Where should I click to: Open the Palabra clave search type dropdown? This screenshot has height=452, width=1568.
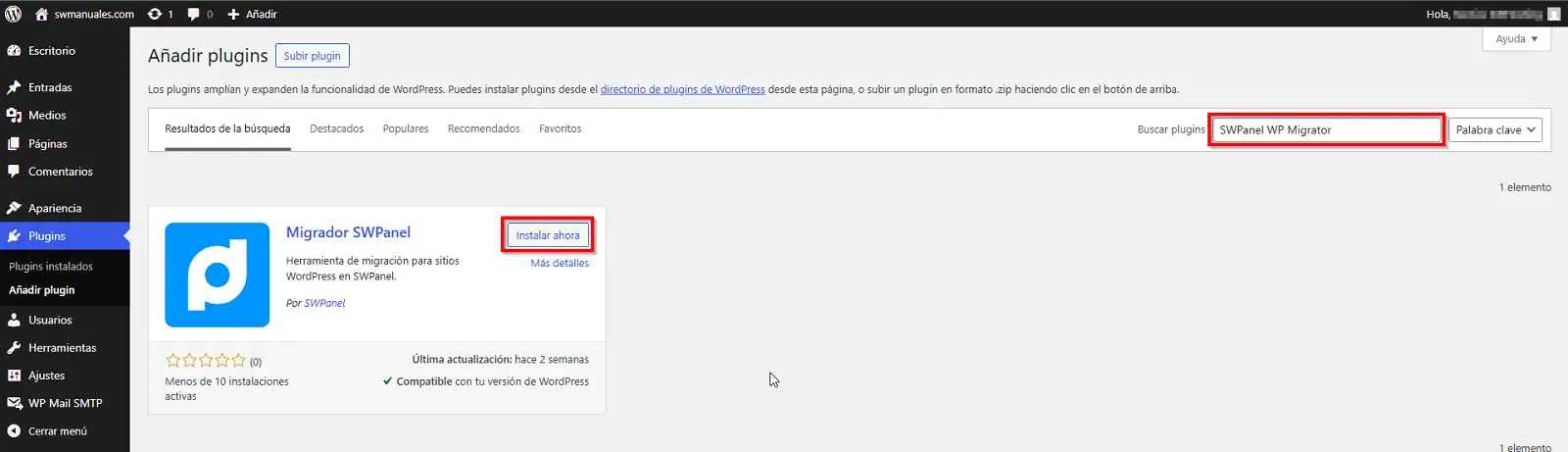pos(1495,129)
